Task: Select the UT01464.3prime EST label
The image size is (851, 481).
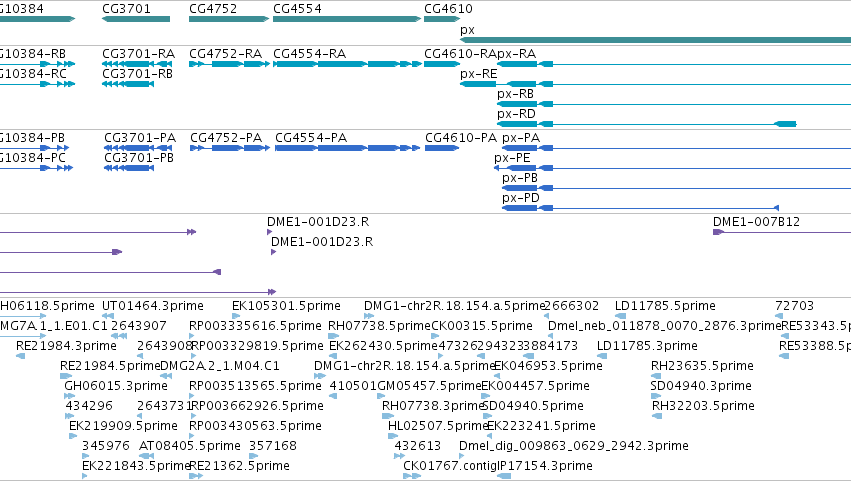Action: pos(153,306)
